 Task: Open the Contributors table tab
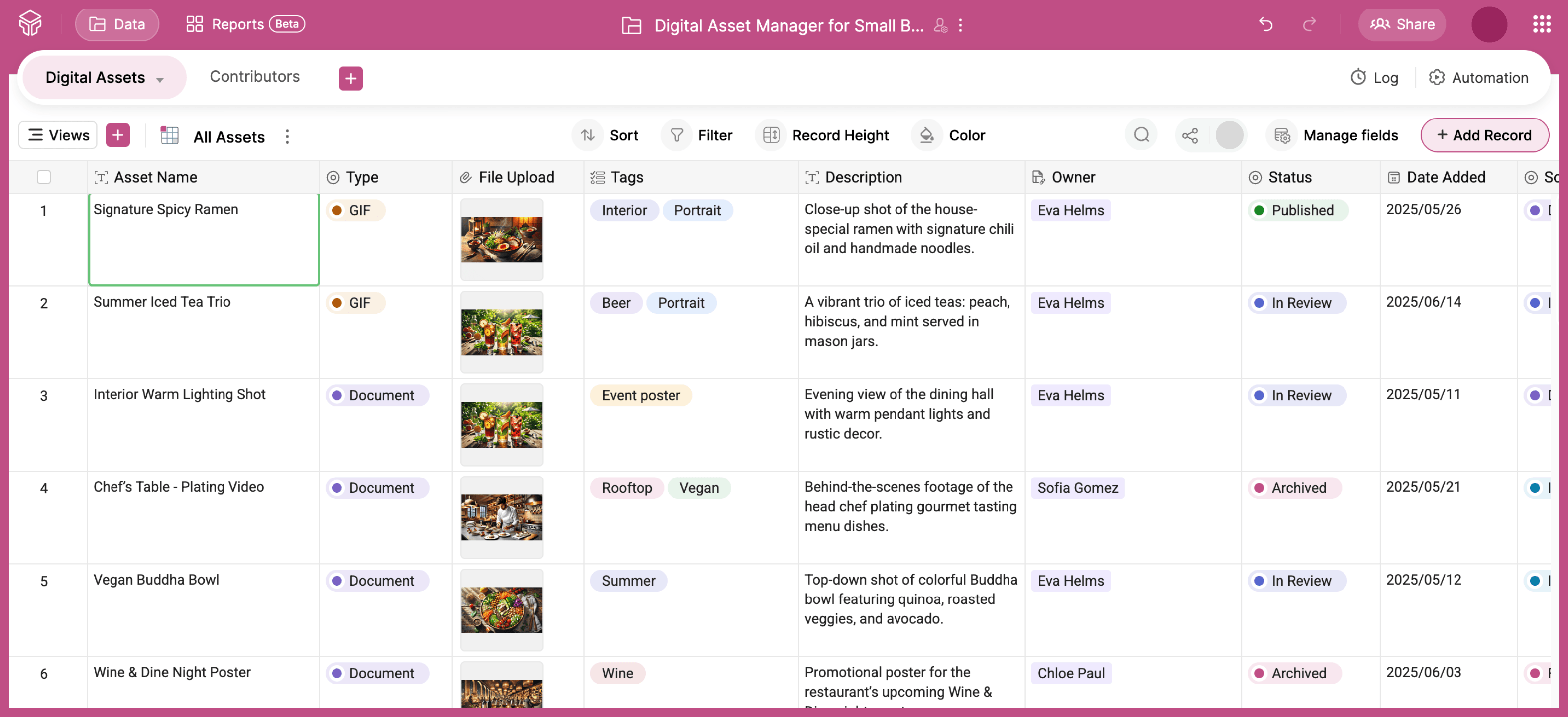coord(254,77)
